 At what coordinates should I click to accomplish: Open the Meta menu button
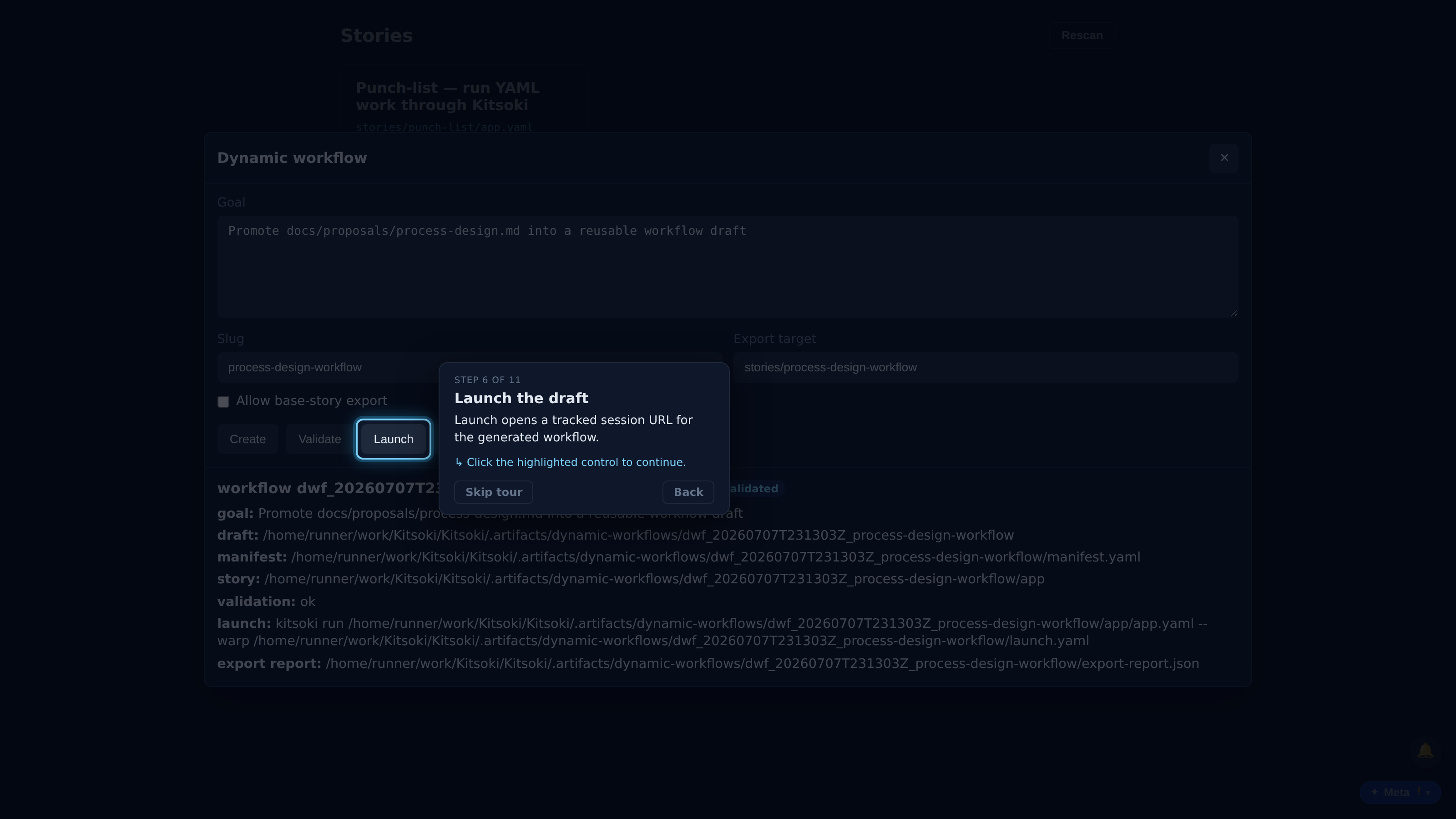(1400, 793)
